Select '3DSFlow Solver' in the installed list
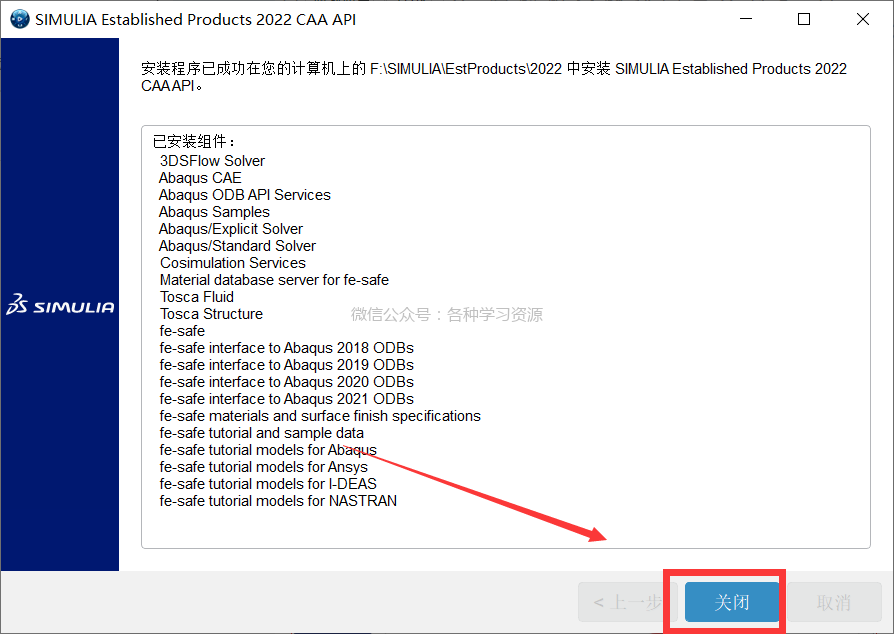Image resolution: width=894 pixels, height=634 pixels. point(212,161)
